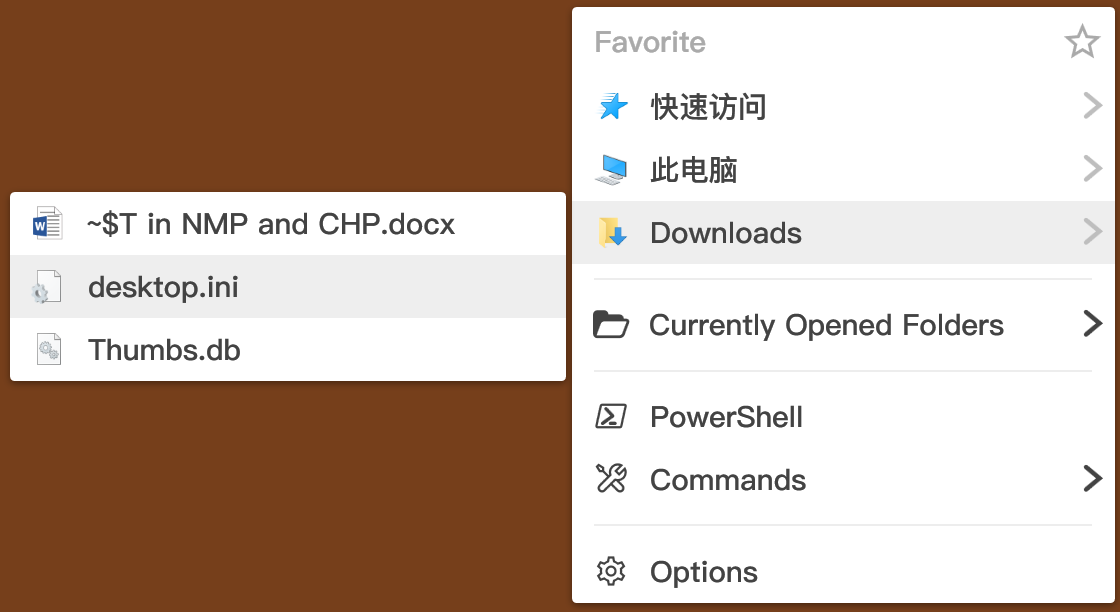Select the desktop.ini file entry
This screenshot has width=1120, height=612.
288,286
